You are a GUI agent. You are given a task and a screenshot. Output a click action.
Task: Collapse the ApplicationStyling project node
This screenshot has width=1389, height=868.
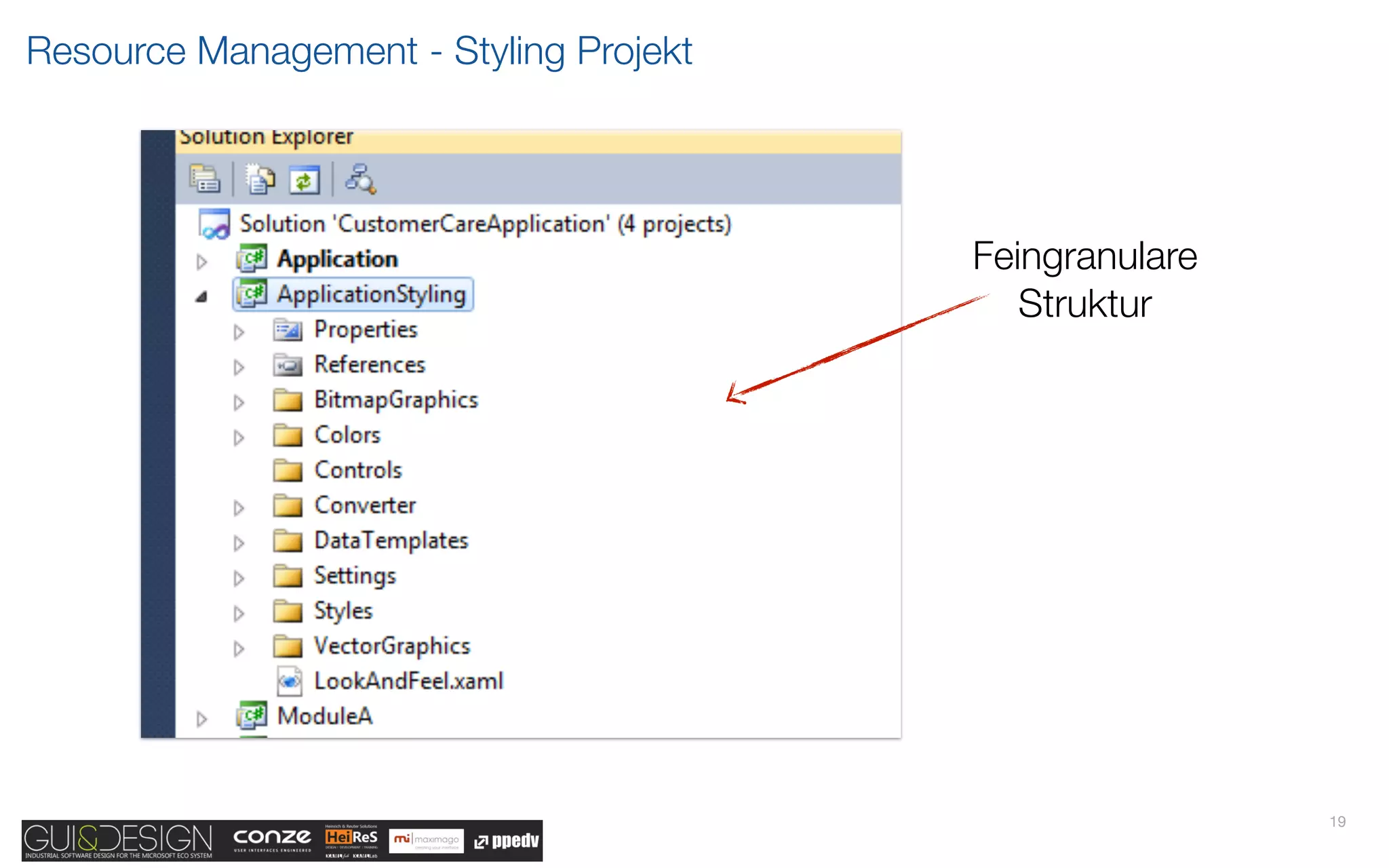coord(201,297)
